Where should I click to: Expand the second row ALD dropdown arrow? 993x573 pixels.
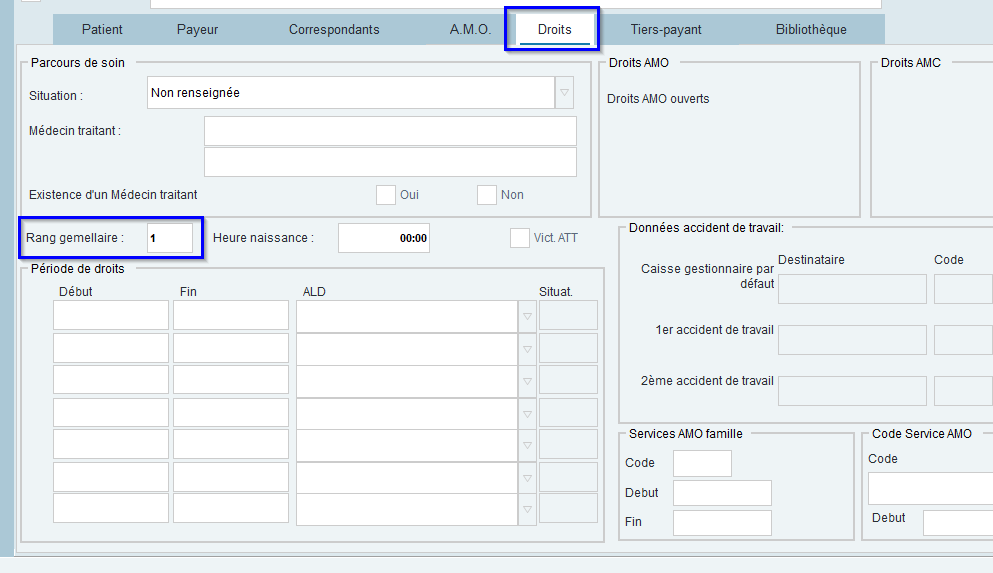coord(527,349)
